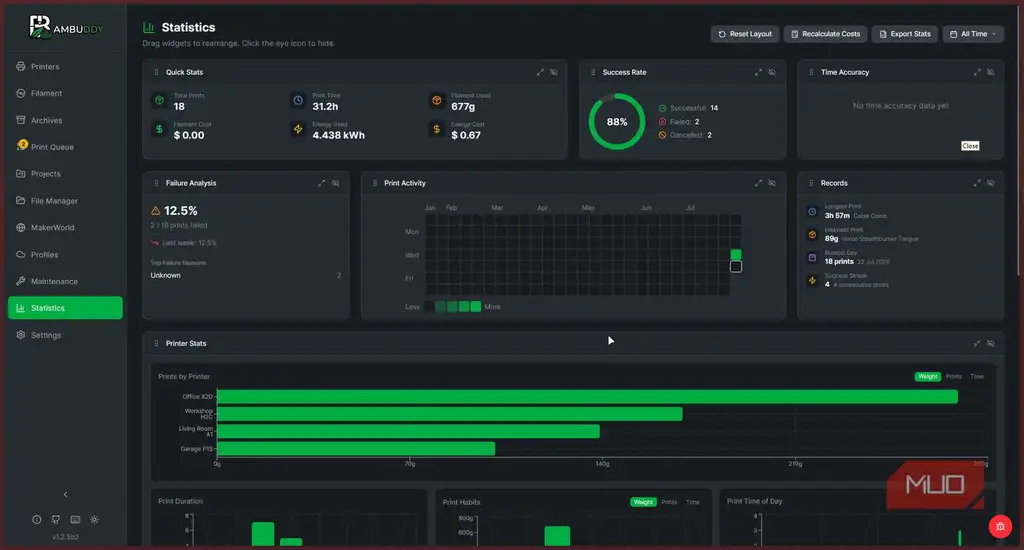
Task: Click the Recalculate Costs button
Action: click(825, 34)
